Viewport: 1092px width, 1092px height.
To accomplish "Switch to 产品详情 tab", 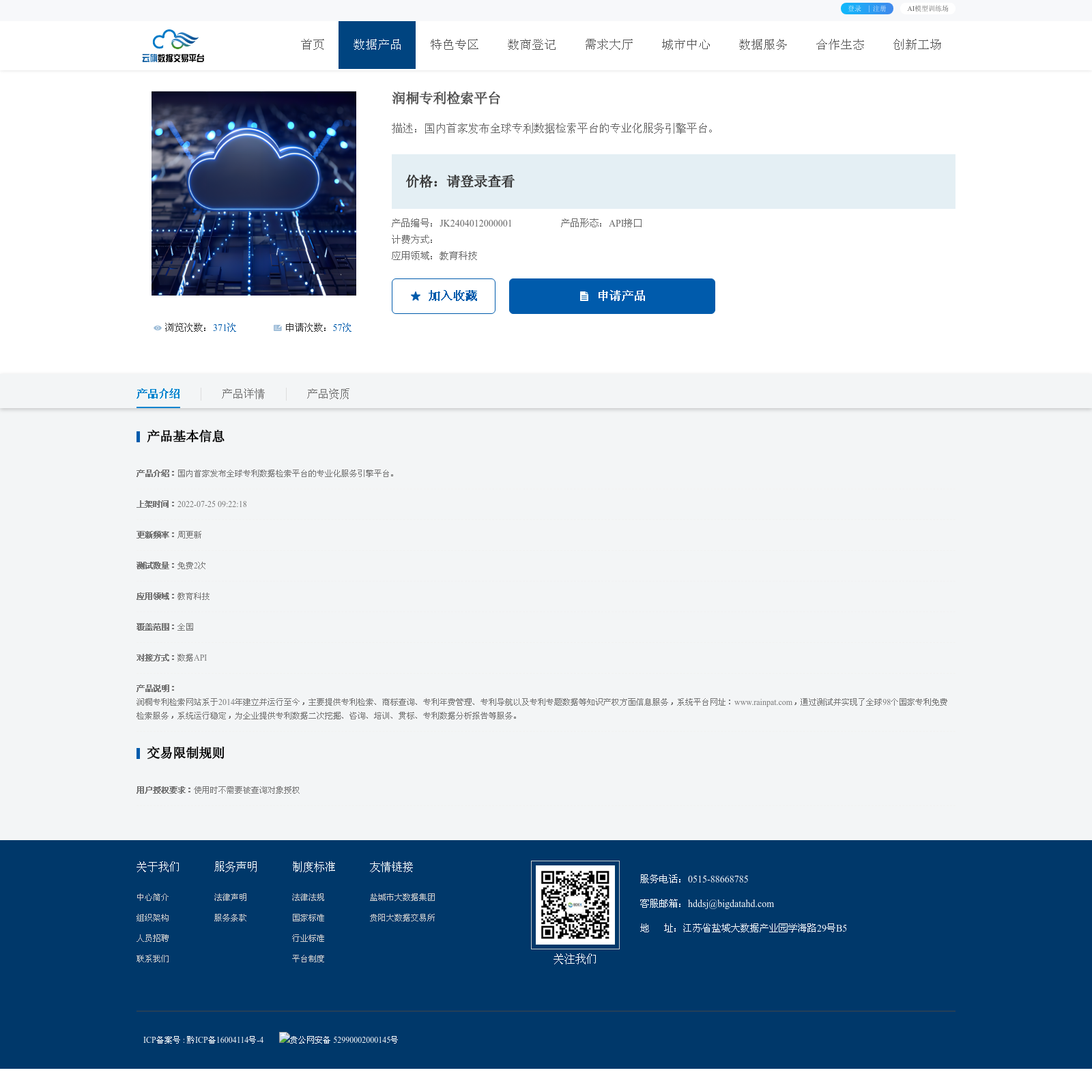I will 243,394.
